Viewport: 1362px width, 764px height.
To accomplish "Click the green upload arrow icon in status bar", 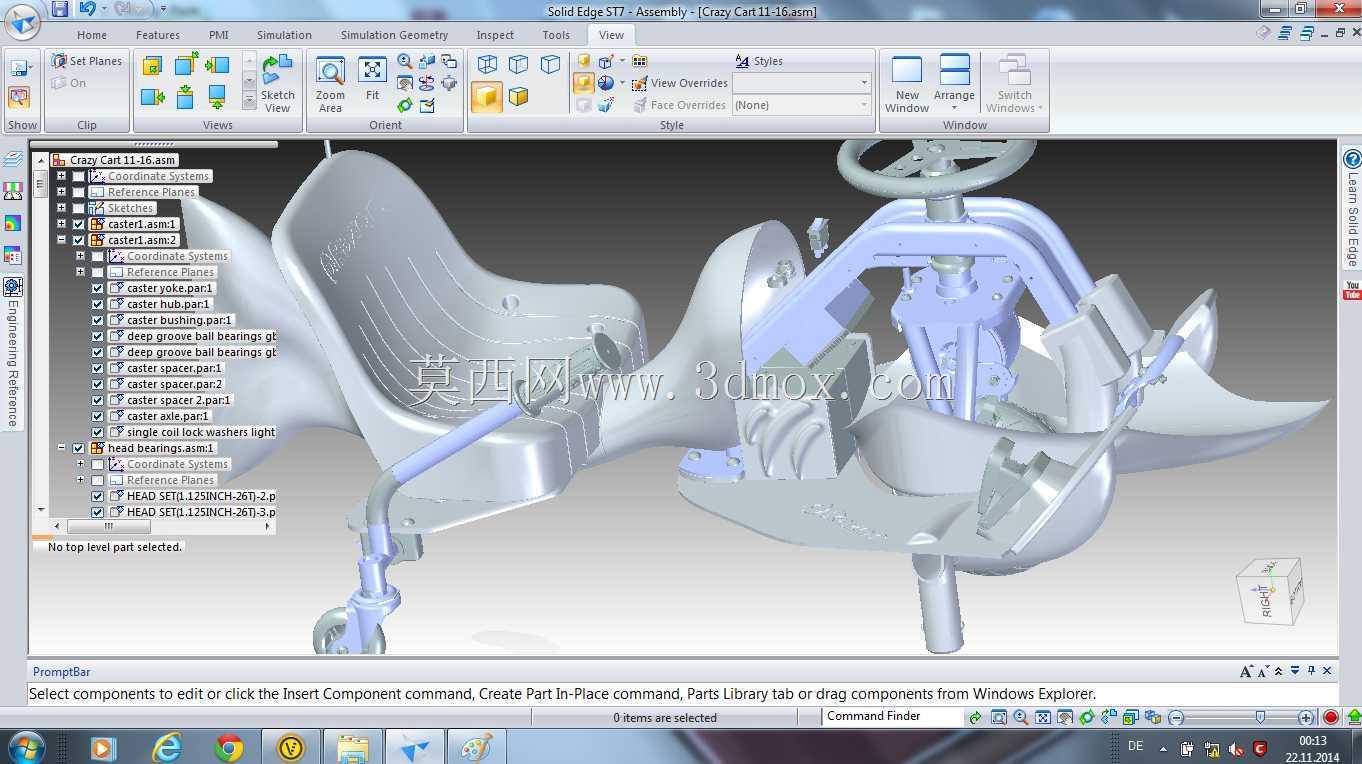I will pyautogui.click(x=1353, y=717).
